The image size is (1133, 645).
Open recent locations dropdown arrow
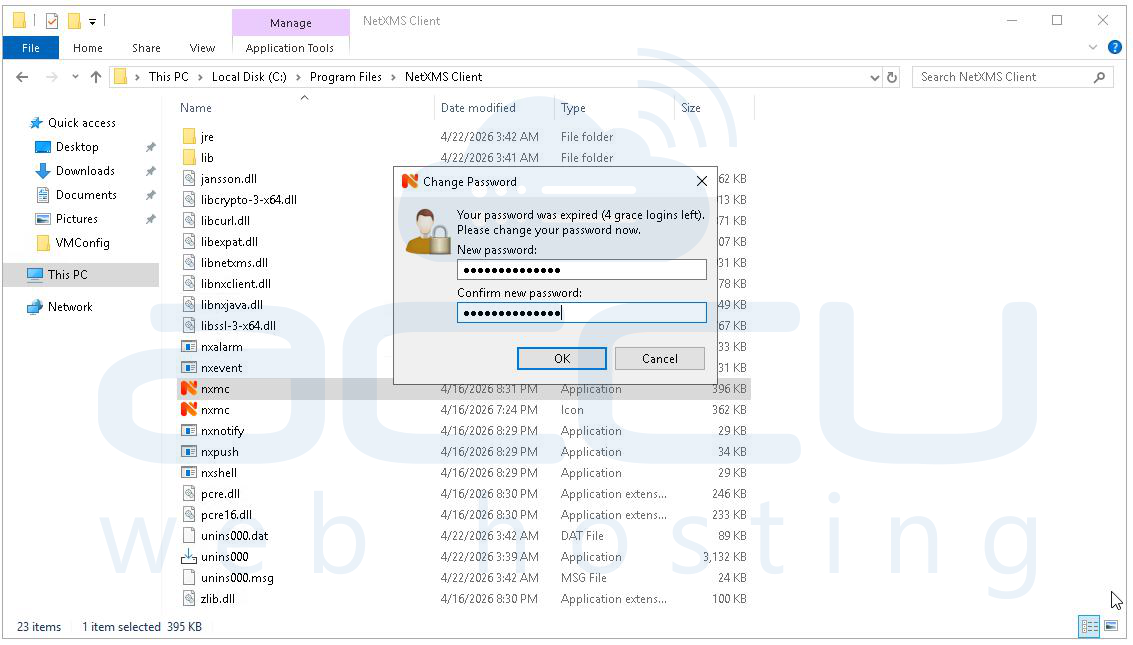point(75,77)
